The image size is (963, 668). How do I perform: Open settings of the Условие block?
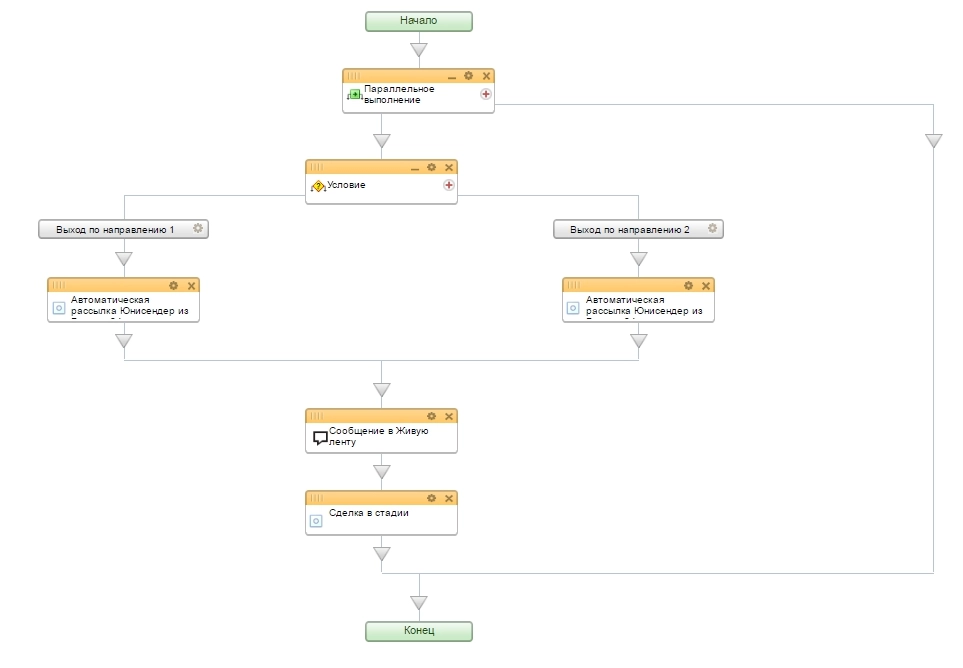tap(431, 167)
